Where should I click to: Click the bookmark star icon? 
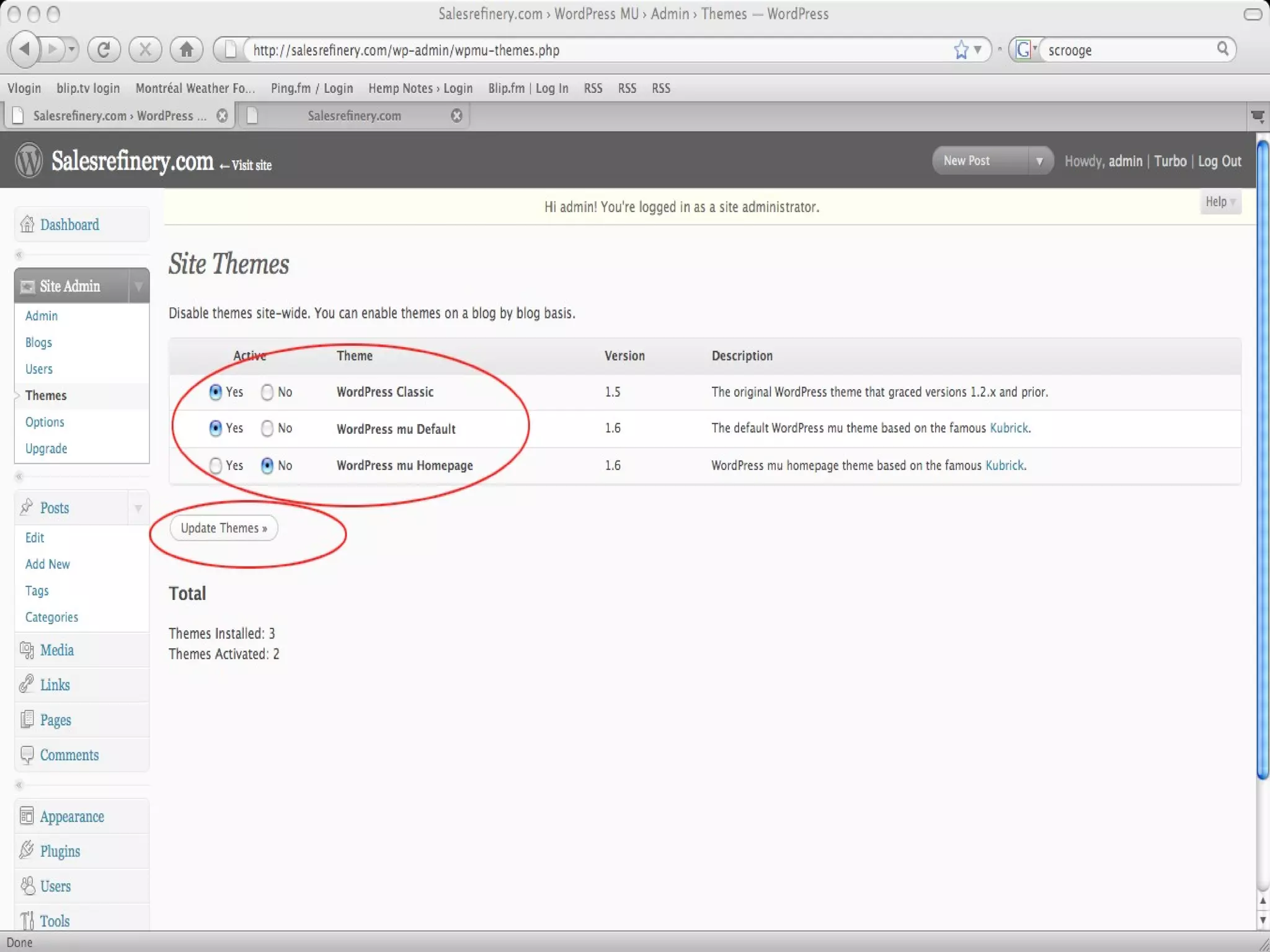point(961,50)
